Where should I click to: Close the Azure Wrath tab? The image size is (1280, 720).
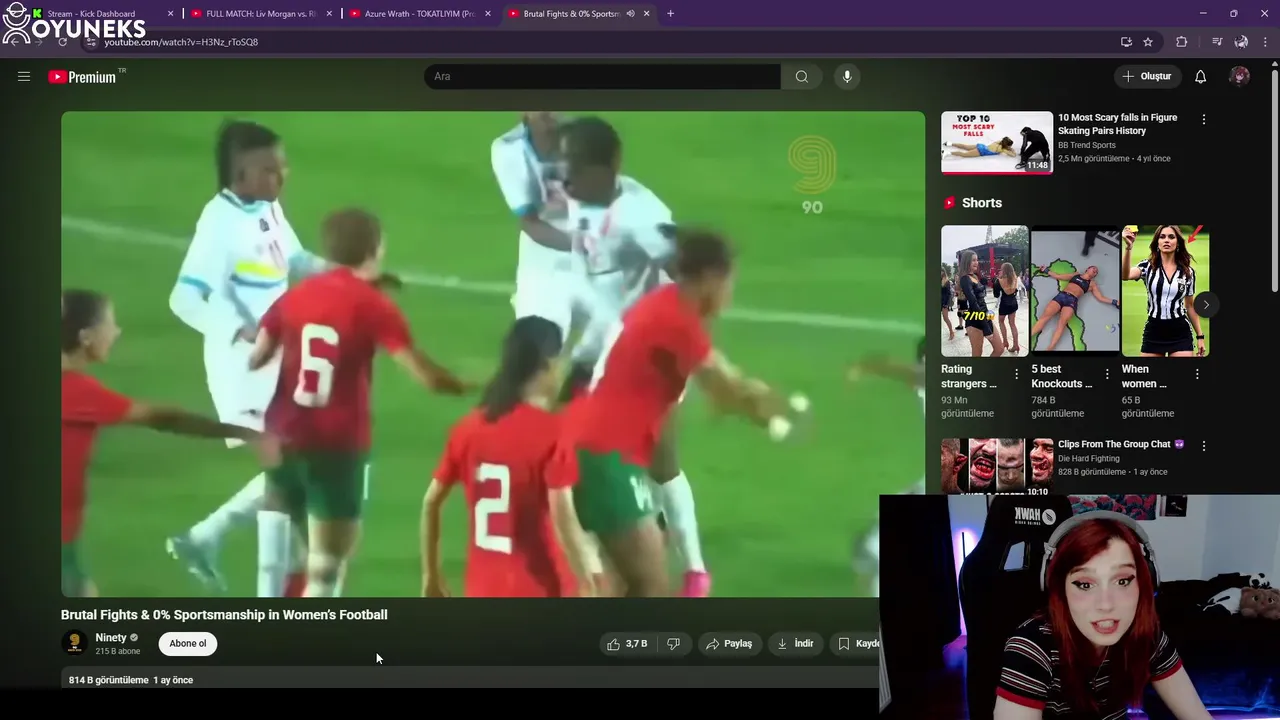tap(487, 14)
